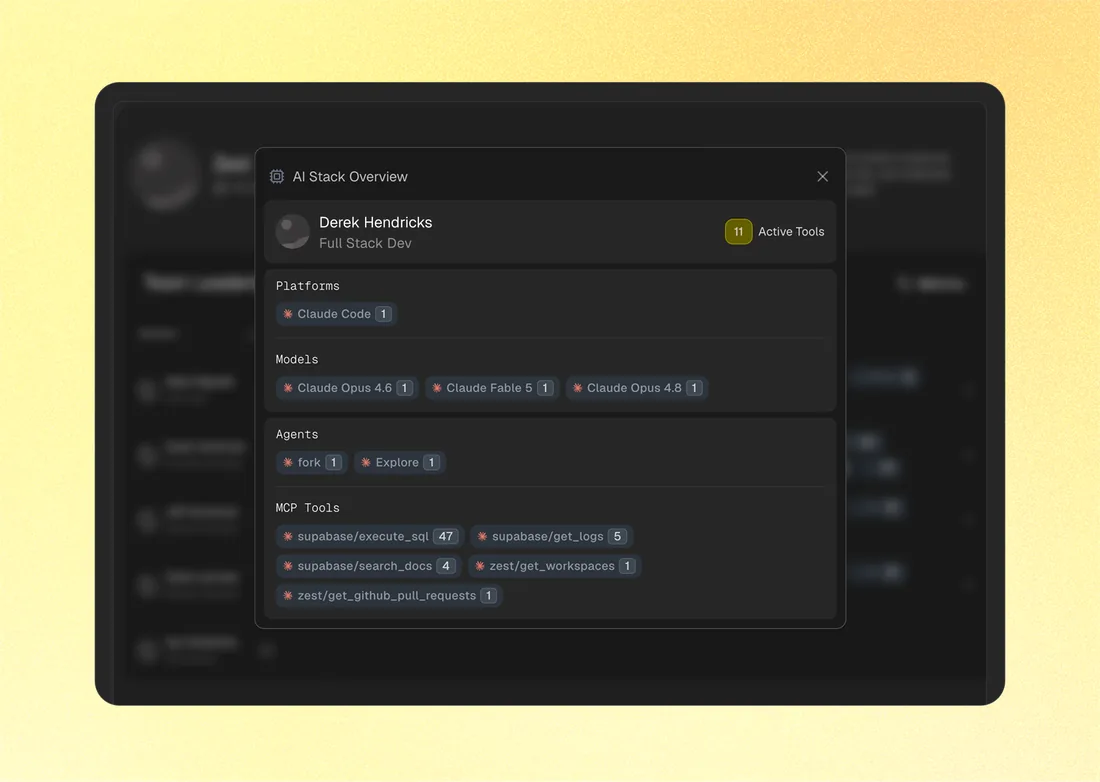Select the Claude Code platform chip
This screenshot has height=782, width=1100.
(337, 314)
